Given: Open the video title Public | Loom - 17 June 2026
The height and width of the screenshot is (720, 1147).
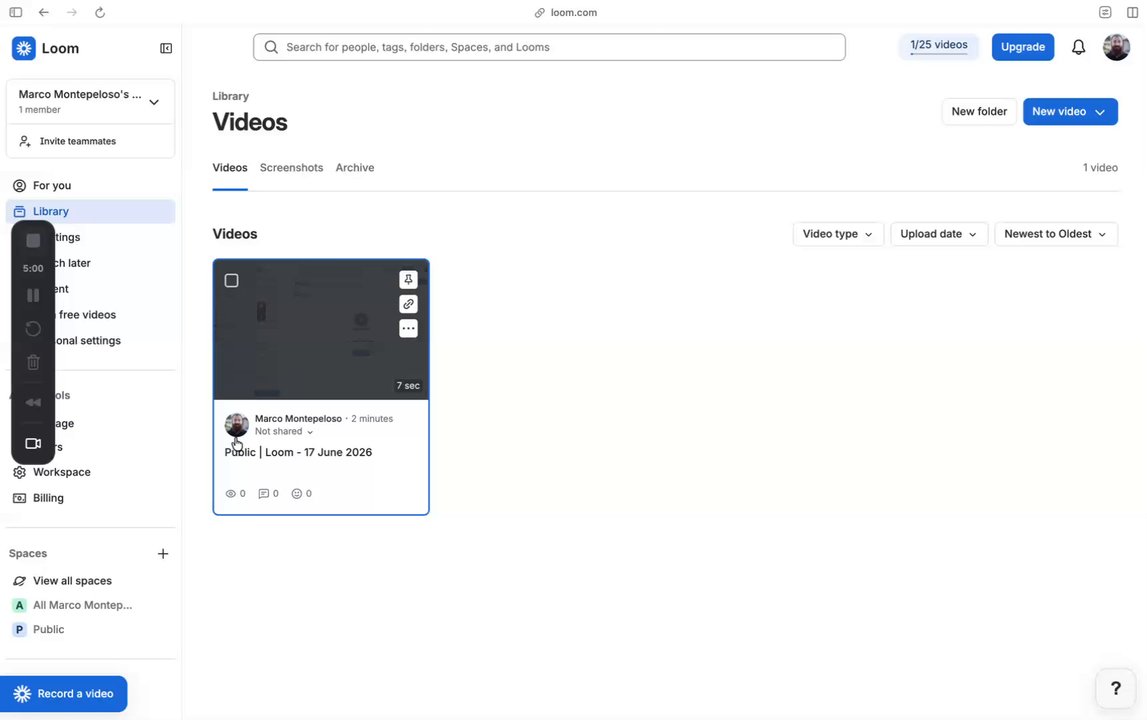Looking at the screenshot, I should 298,452.
